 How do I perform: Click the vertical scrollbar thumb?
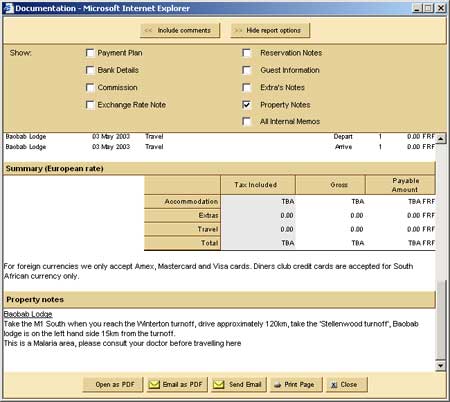(441, 320)
